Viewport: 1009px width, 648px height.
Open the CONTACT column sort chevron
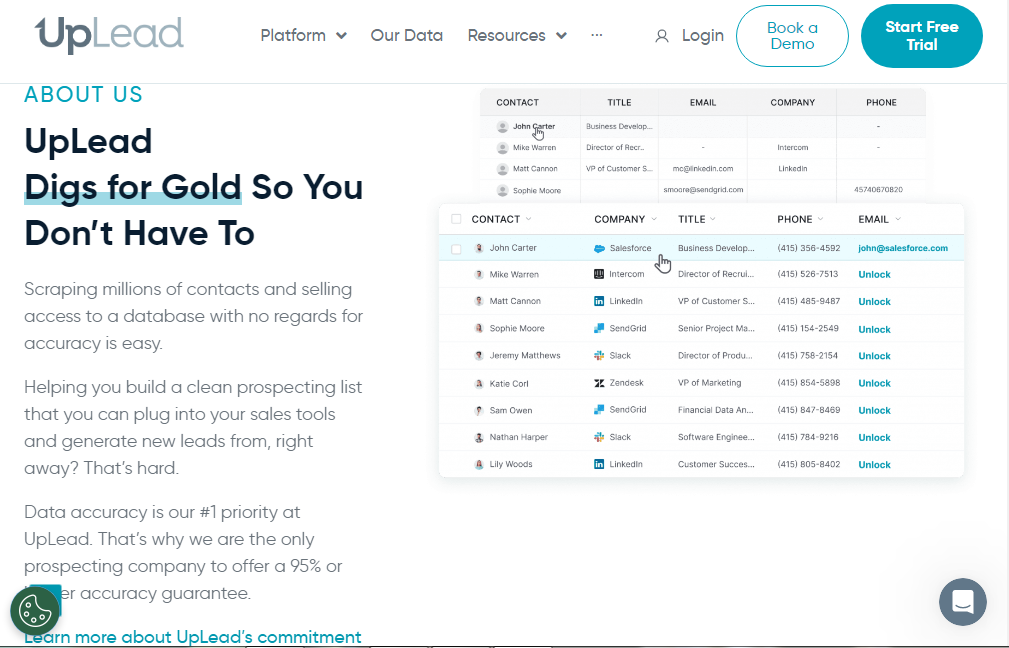tap(528, 219)
